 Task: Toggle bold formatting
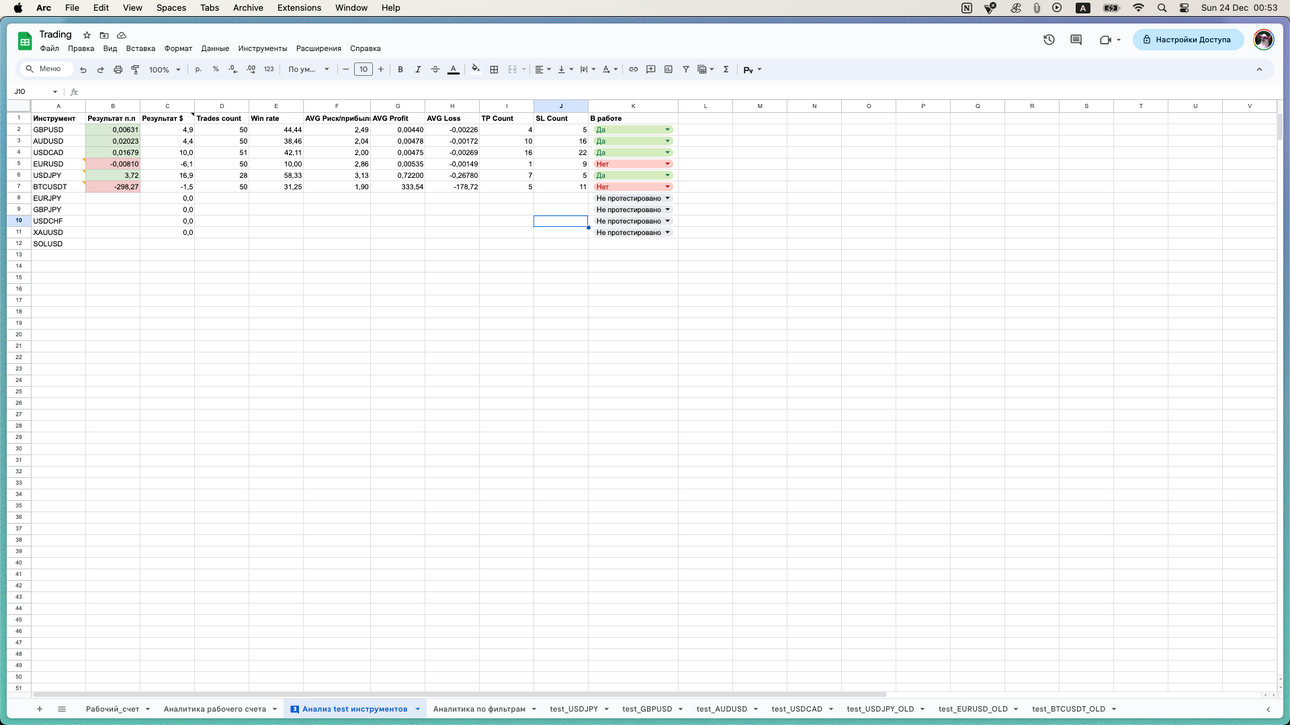click(x=400, y=70)
